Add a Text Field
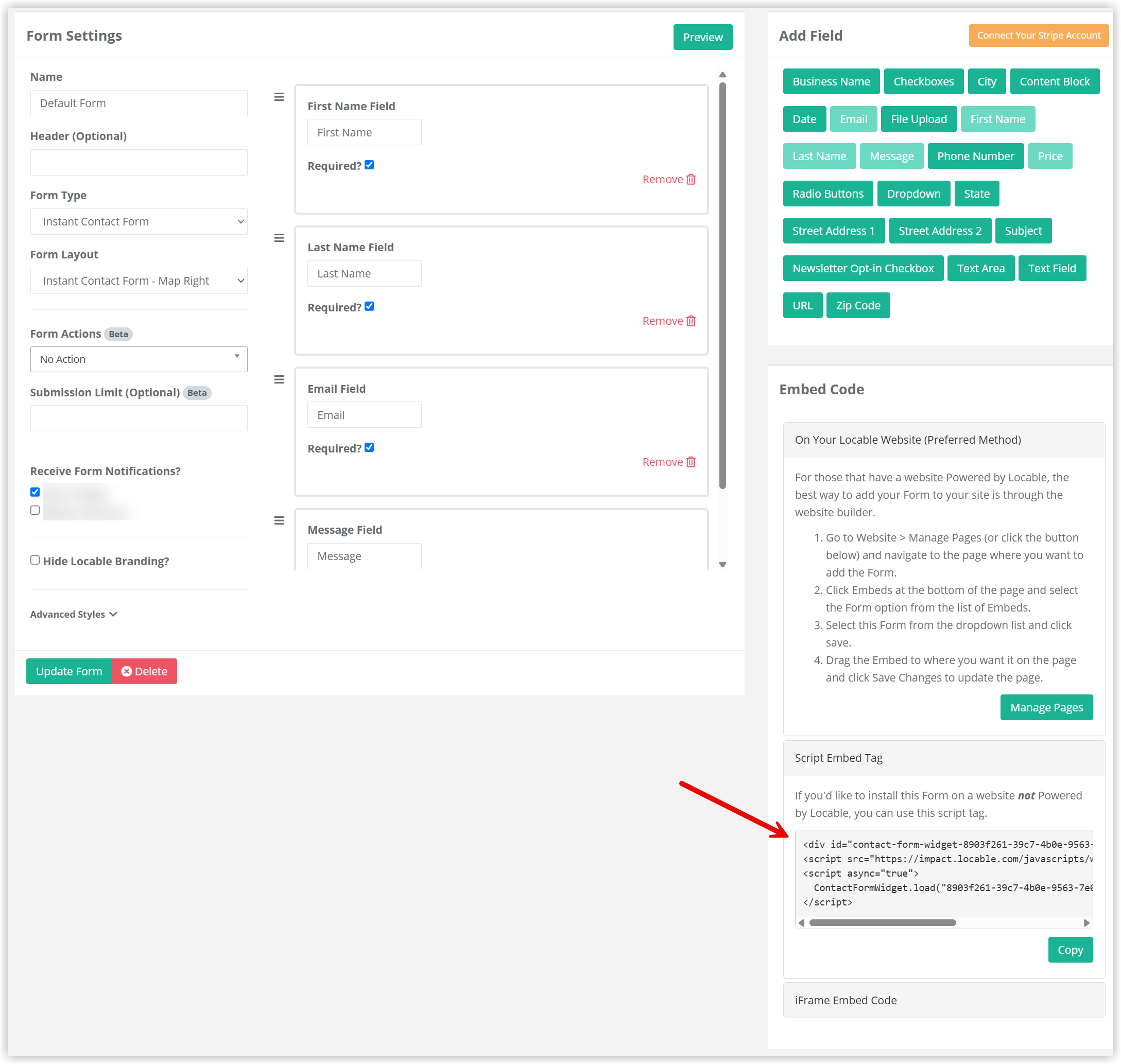This screenshot has width=1121, height=1064. coord(1053,268)
